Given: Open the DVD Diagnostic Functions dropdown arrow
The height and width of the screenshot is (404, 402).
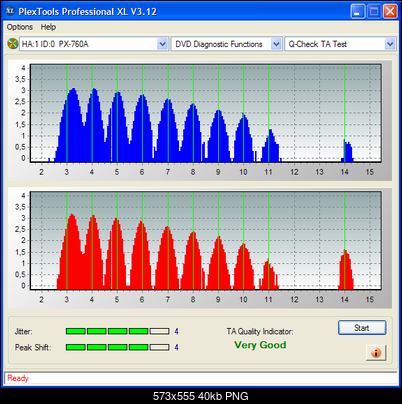Looking at the screenshot, I should (276, 44).
